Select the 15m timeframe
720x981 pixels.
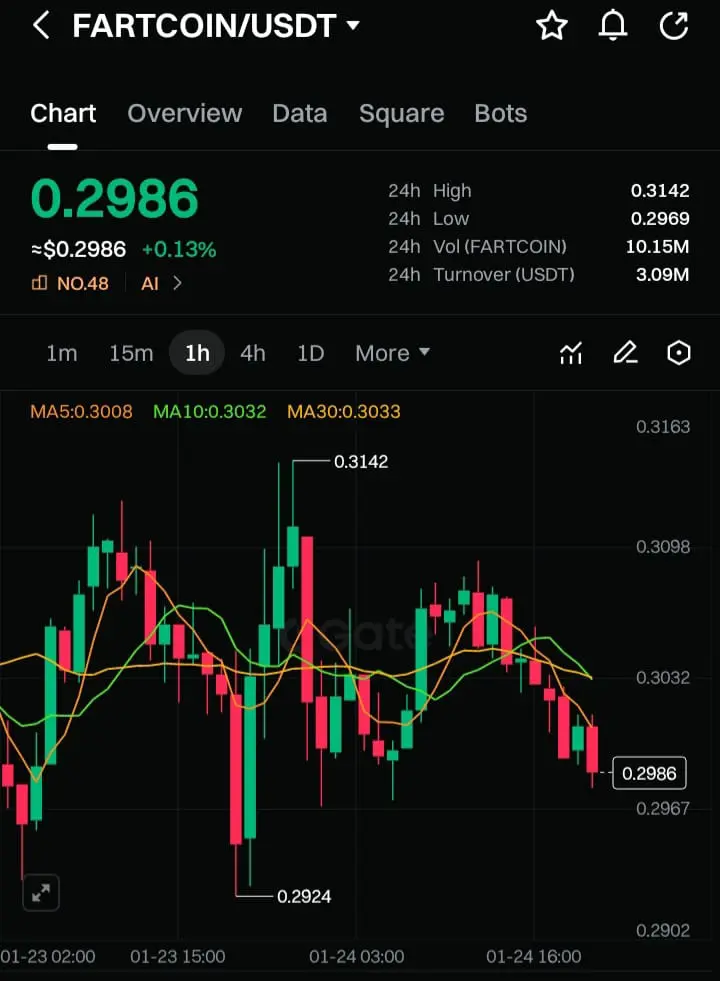coord(131,353)
